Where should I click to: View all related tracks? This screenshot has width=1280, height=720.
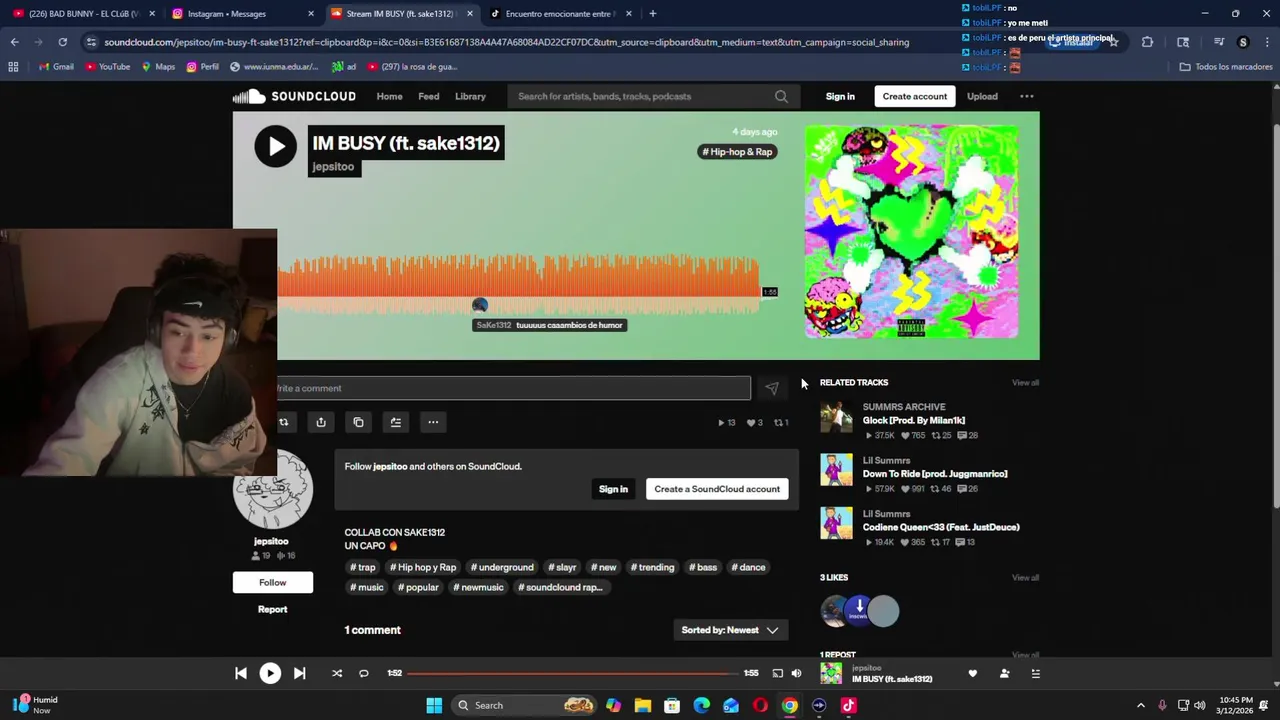(x=1025, y=382)
